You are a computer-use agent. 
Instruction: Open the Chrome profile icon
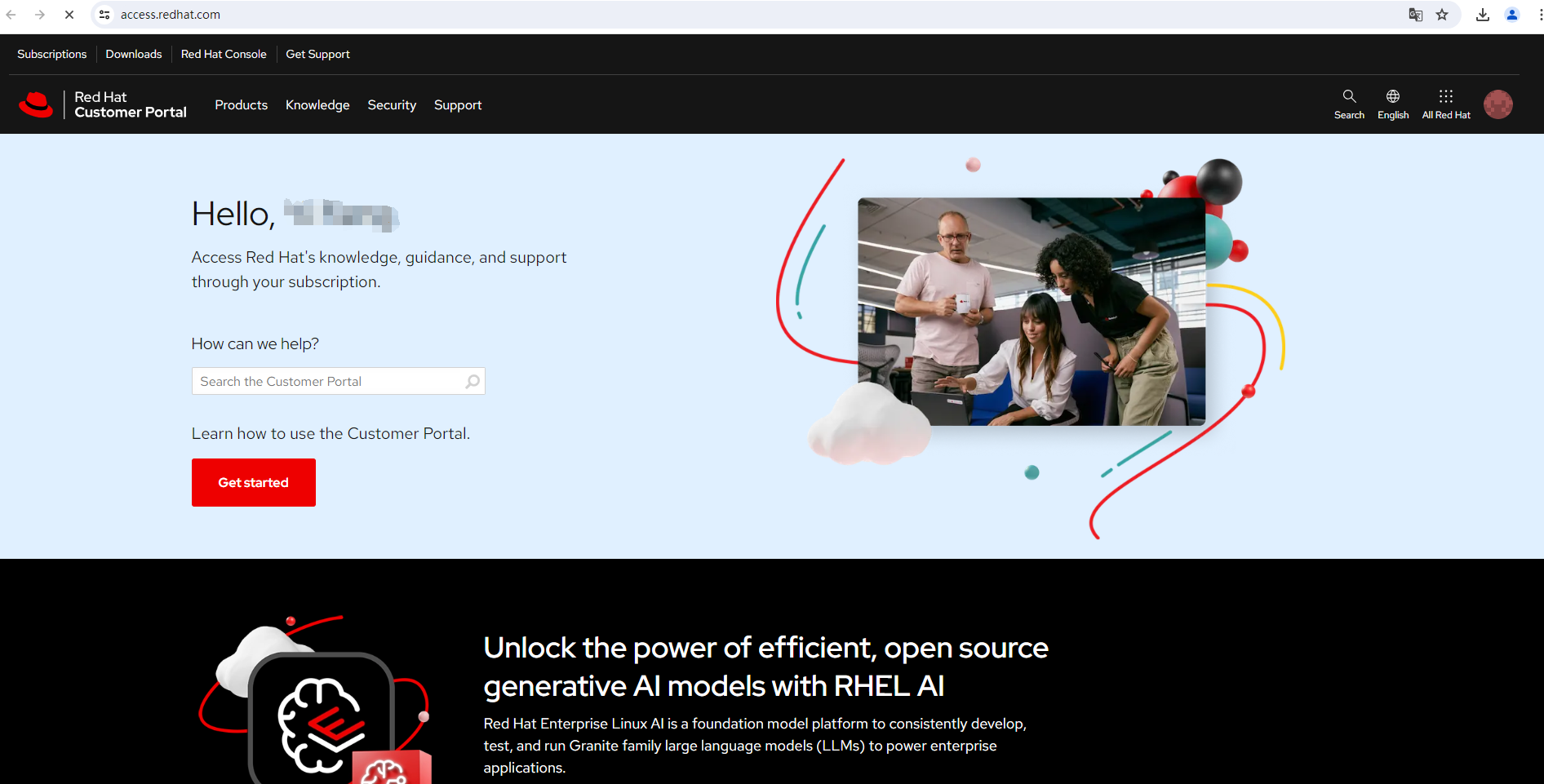coord(1512,15)
